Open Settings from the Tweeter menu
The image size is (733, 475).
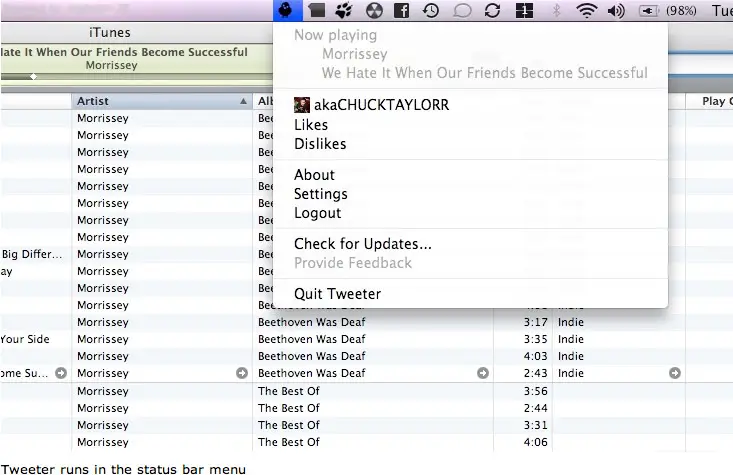(x=471, y=194)
